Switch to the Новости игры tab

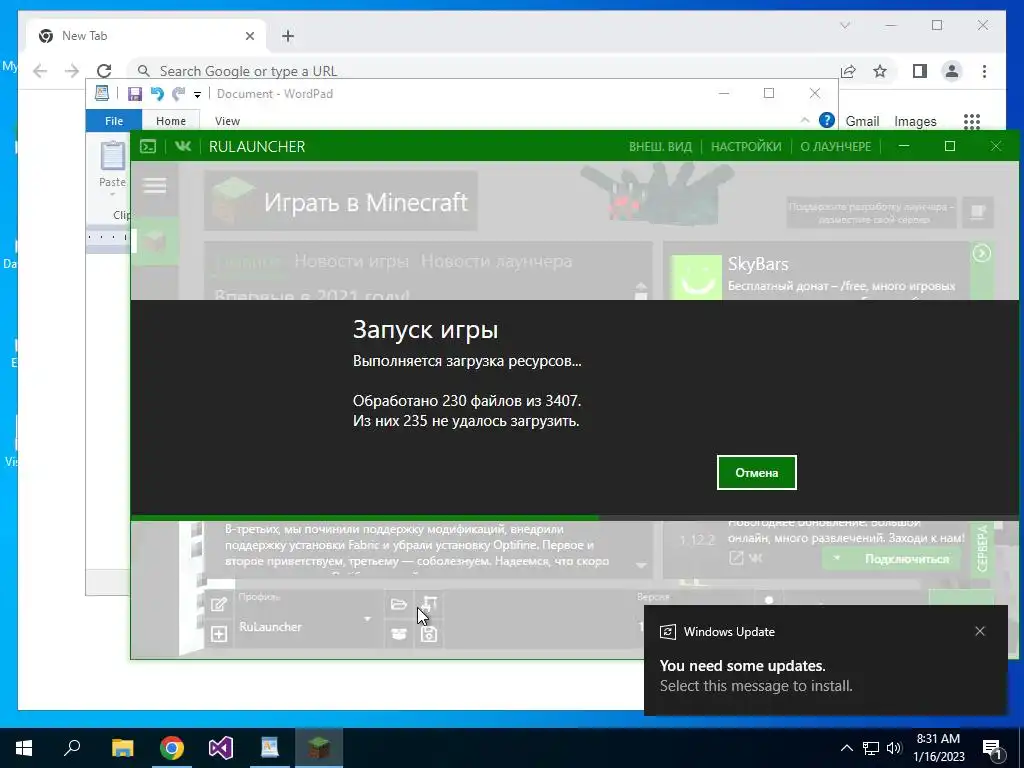(x=351, y=261)
